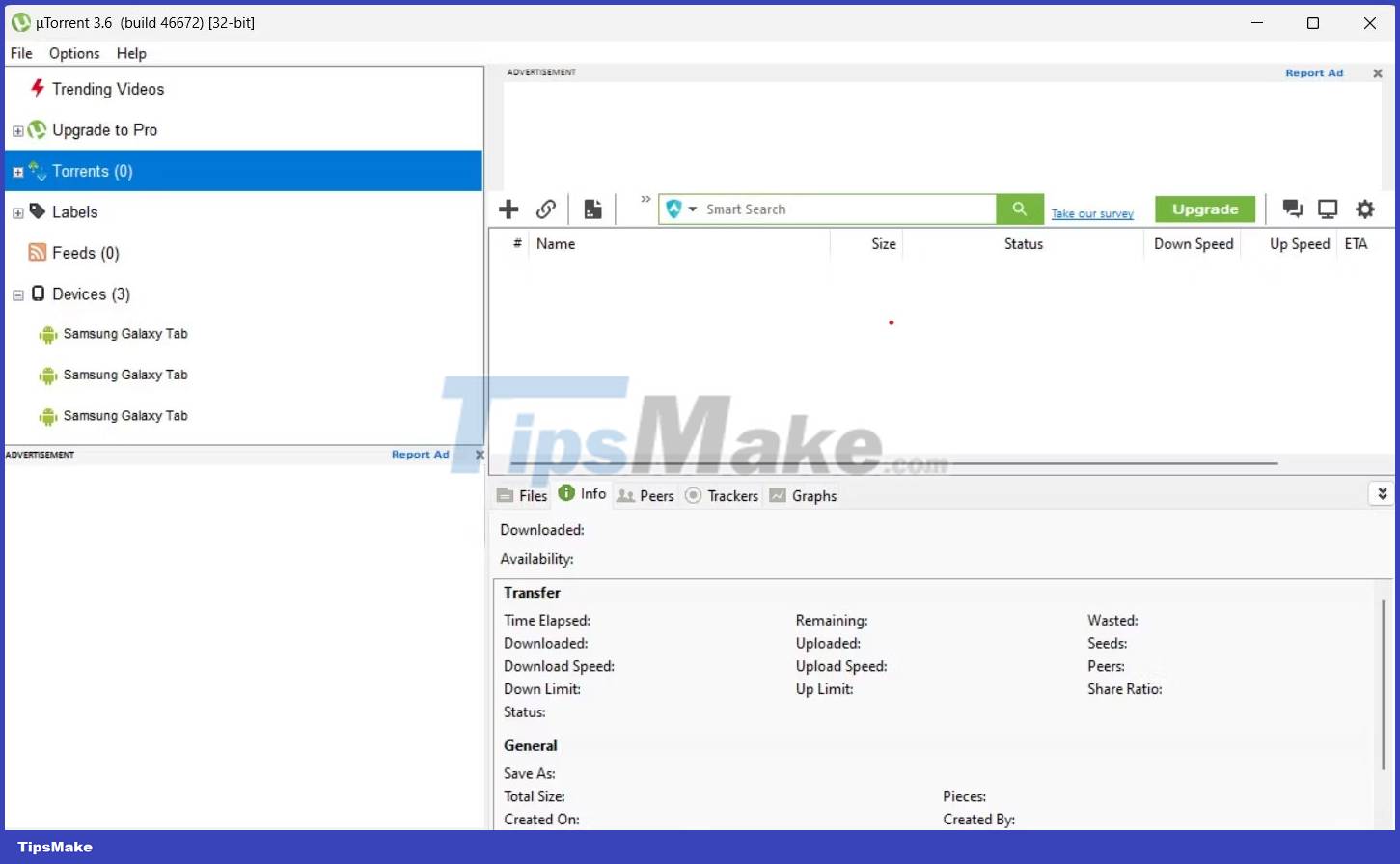This screenshot has height=864, width=1400.
Task: Open Add Torrent from URL link icon
Action: click(x=546, y=209)
